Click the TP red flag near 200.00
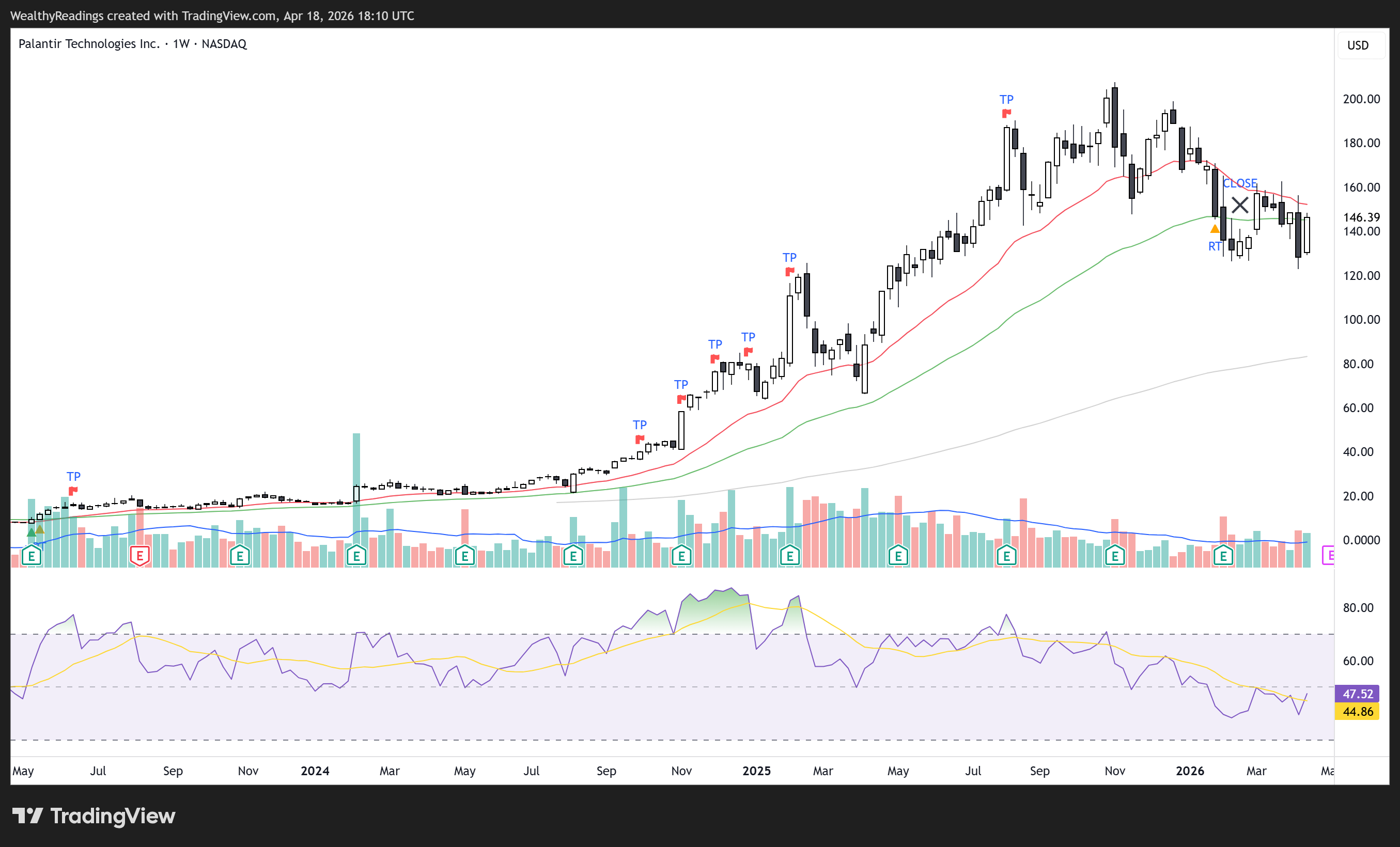Image resolution: width=1400 pixels, height=847 pixels. [x=1006, y=114]
